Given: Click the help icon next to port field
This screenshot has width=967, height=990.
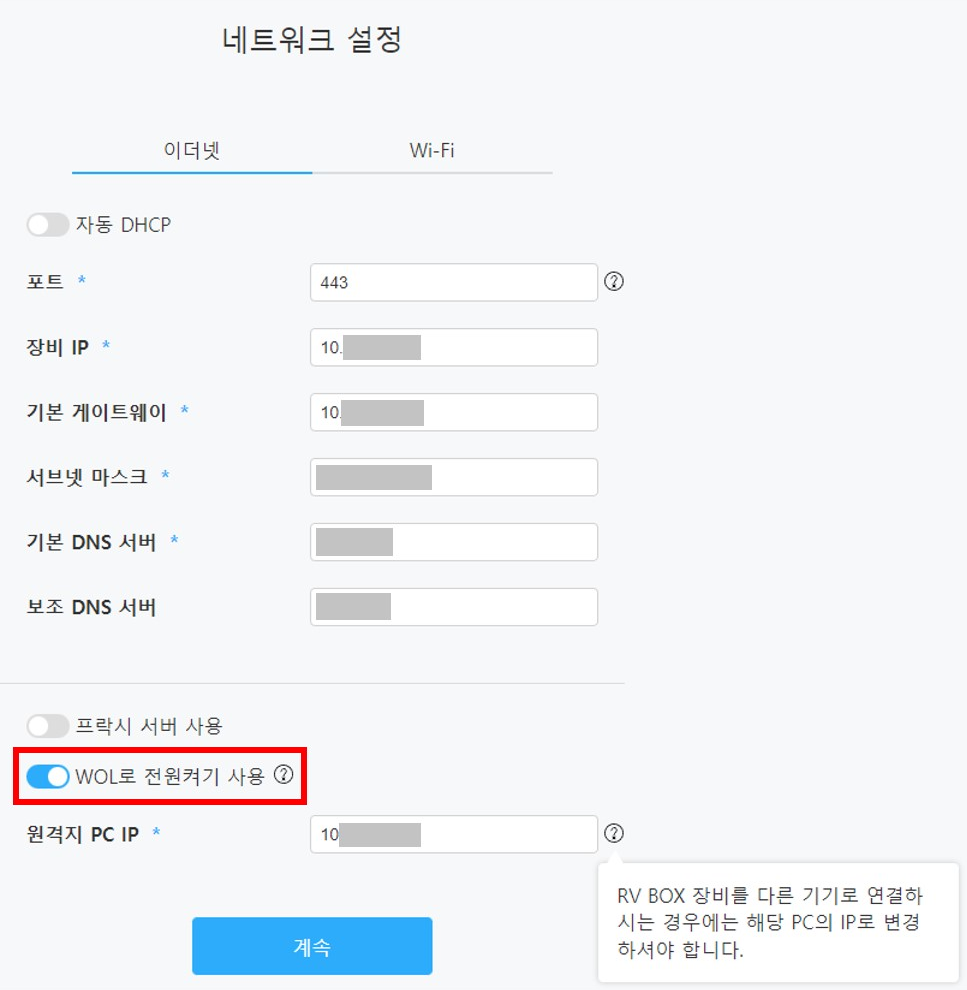Looking at the screenshot, I should [615, 282].
